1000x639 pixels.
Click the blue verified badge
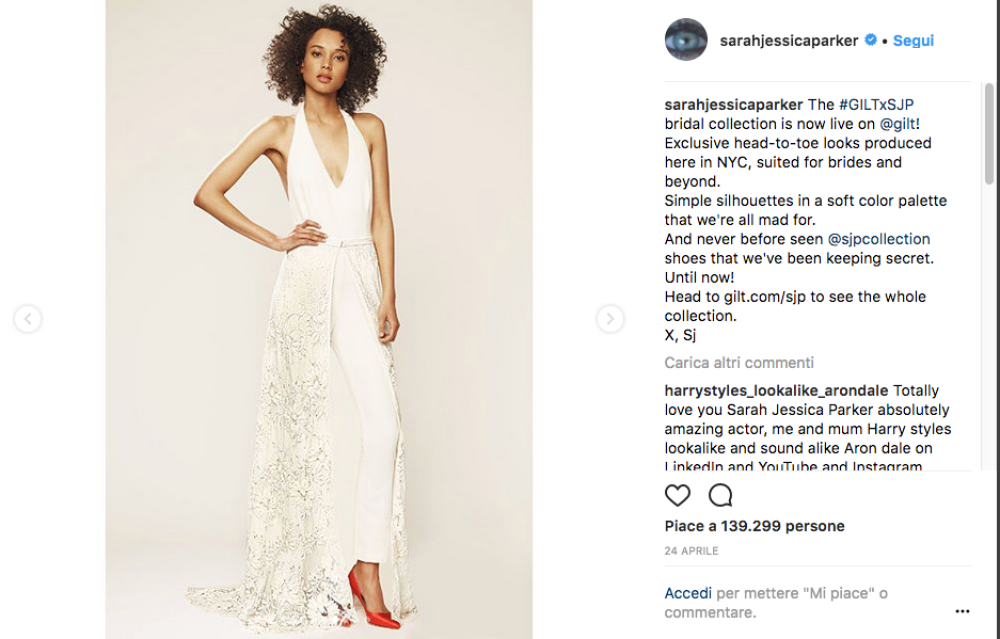pyautogui.click(x=871, y=40)
